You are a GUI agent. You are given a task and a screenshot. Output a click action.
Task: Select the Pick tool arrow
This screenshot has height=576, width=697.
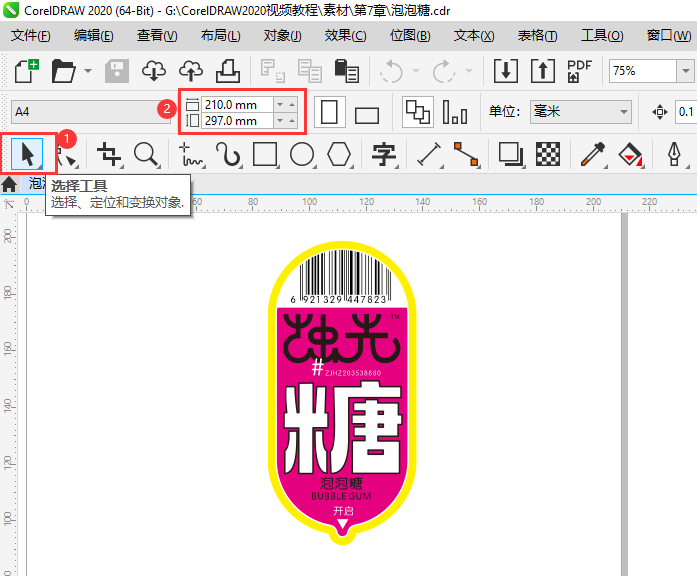click(x=27, y=154)
